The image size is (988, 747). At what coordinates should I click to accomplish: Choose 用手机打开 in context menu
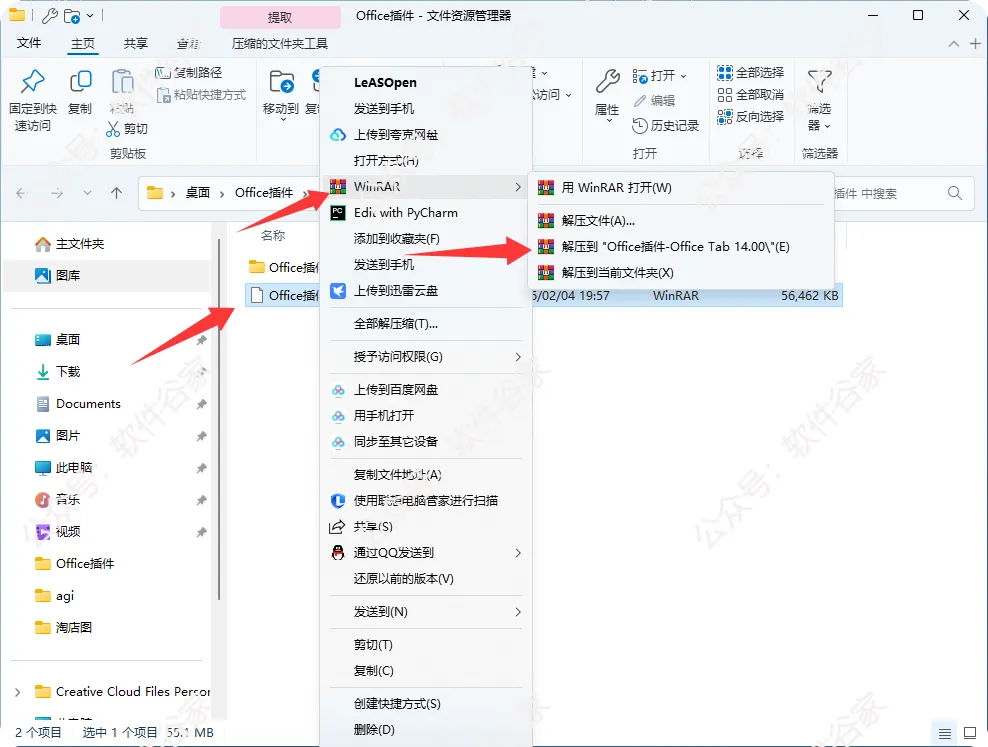pos(426,416)
